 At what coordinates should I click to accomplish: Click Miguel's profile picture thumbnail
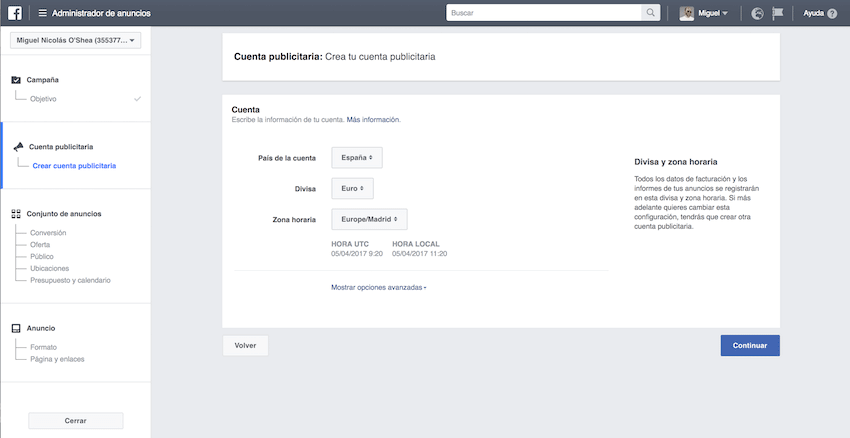[687, 14]
